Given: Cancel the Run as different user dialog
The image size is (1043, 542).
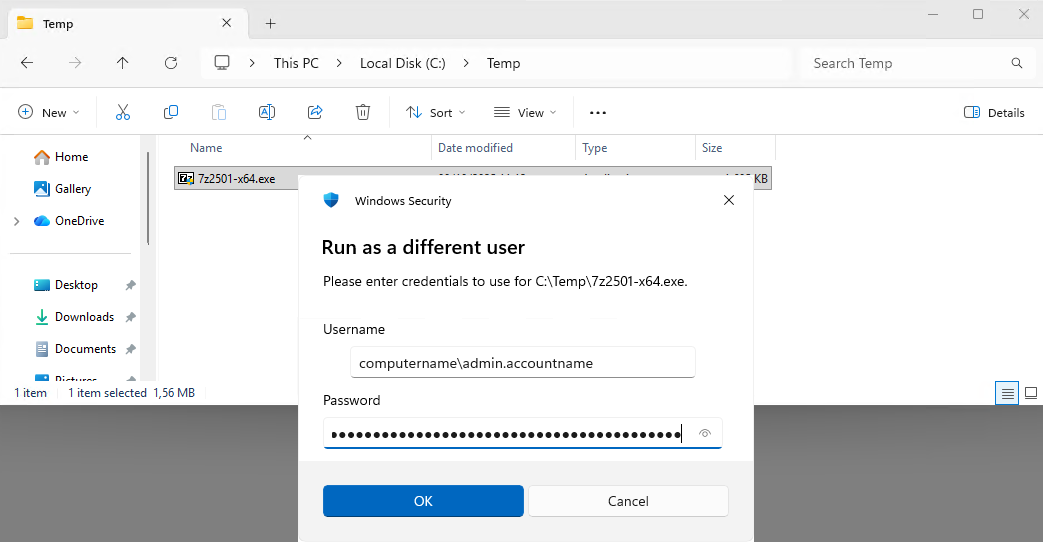Looking at the screenshot, I should (x=628, y=501).
